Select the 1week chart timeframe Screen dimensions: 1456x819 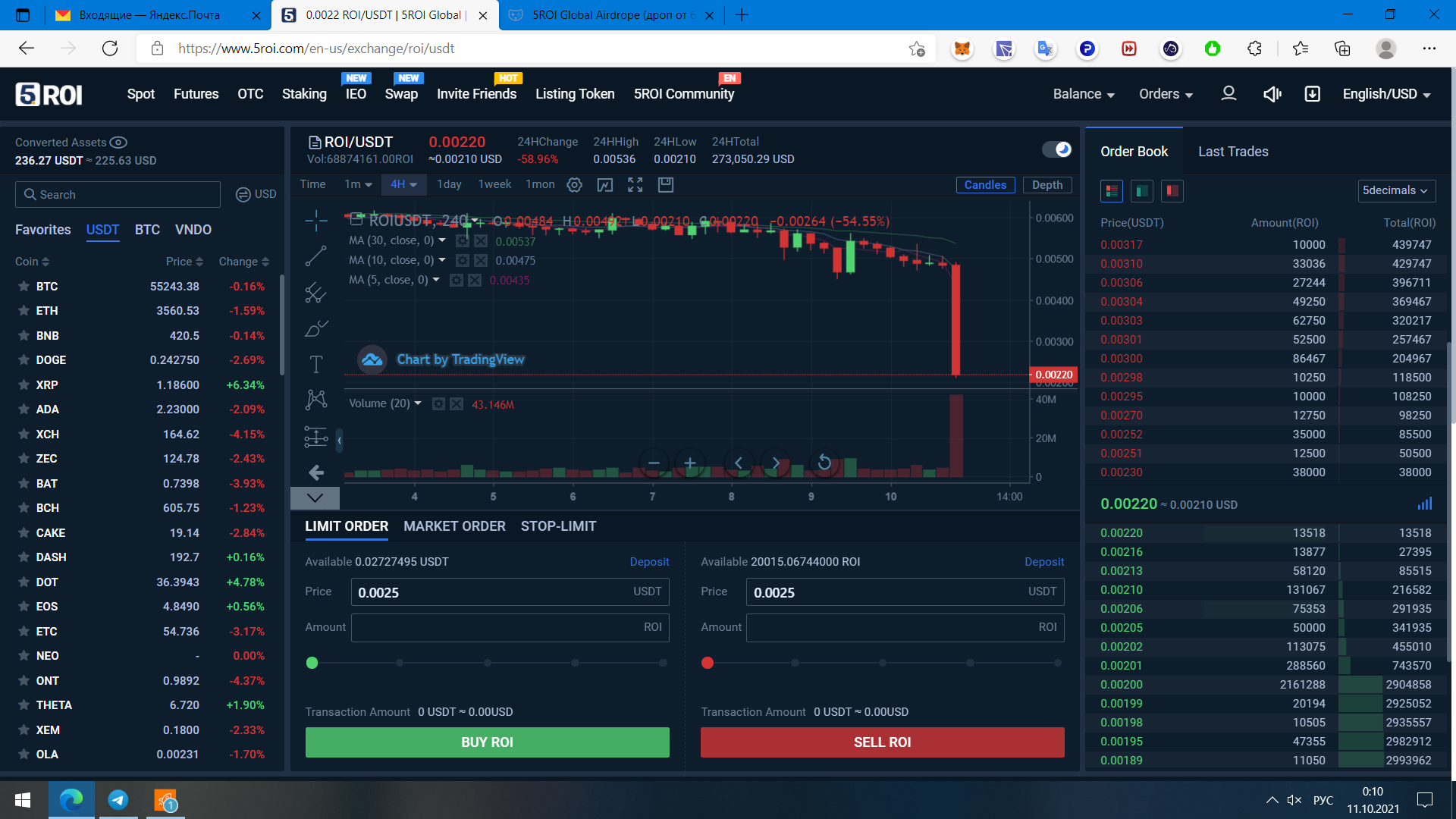pyautogui.click(x=494, y=184)
